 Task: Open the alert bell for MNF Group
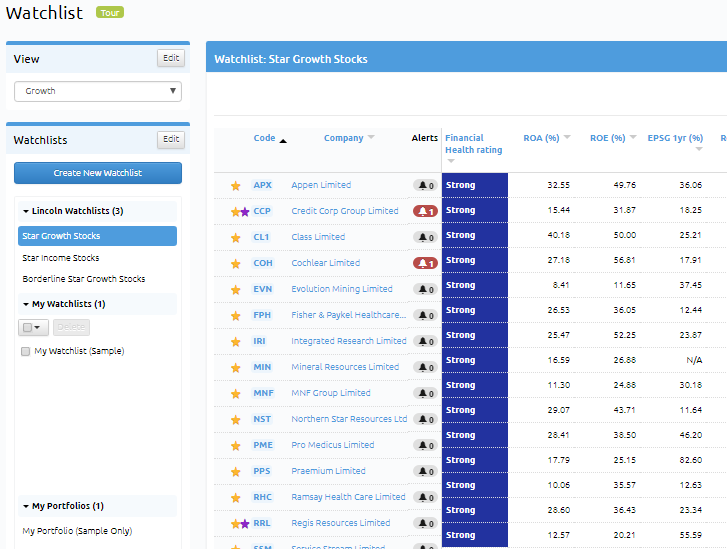click(x=425, y=393)
